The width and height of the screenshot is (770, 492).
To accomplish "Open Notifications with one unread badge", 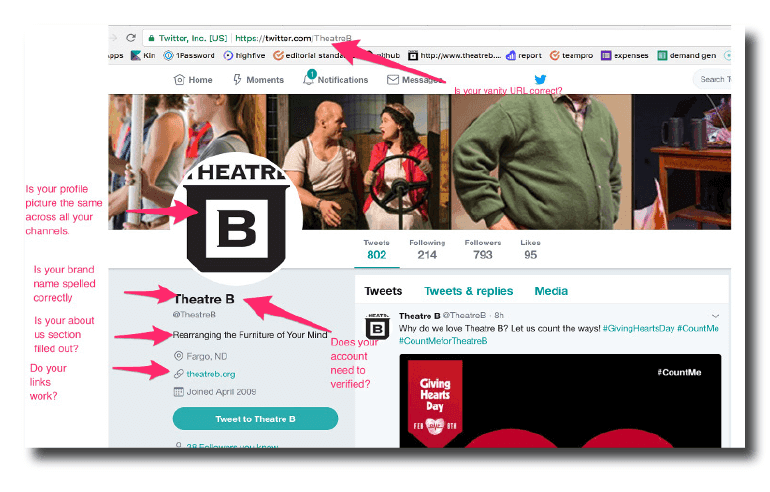I will pos(335,79).
